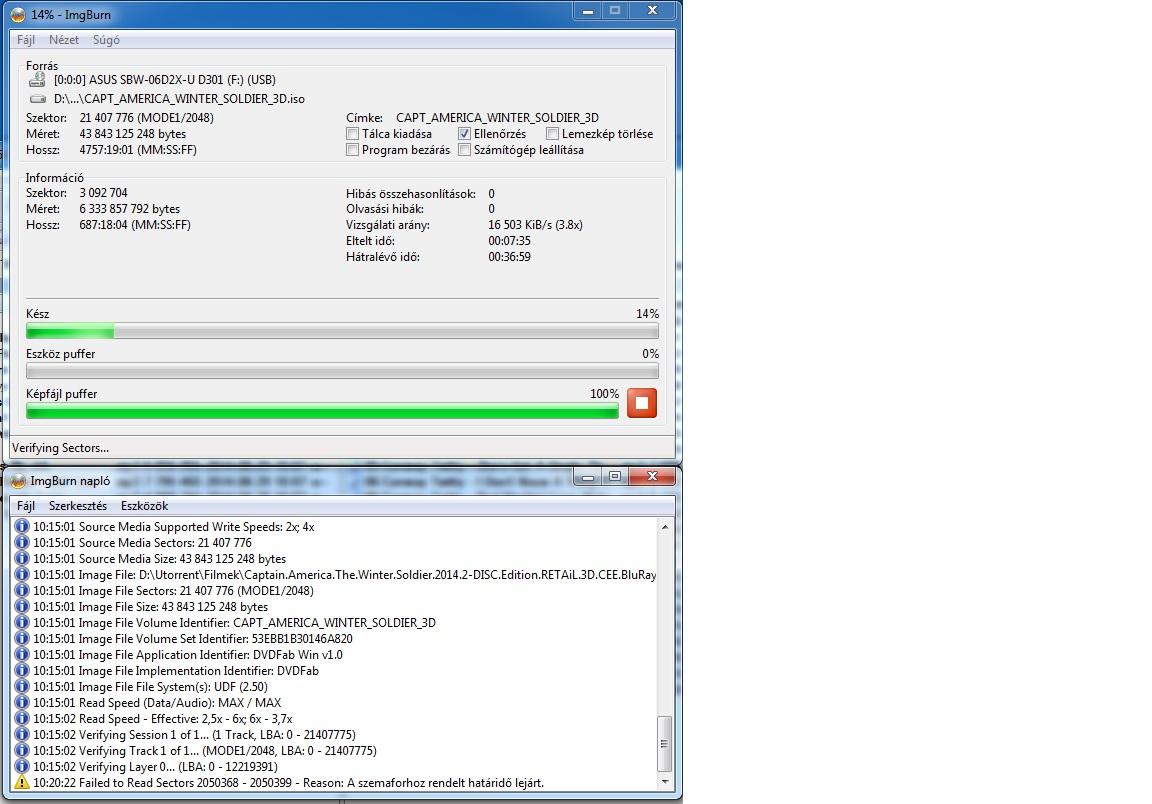This screenshot has width=1152, height=804.
Task: Select log line Image File Implementation Identifier
Action: pyautogui.click(x=176, y=670)
